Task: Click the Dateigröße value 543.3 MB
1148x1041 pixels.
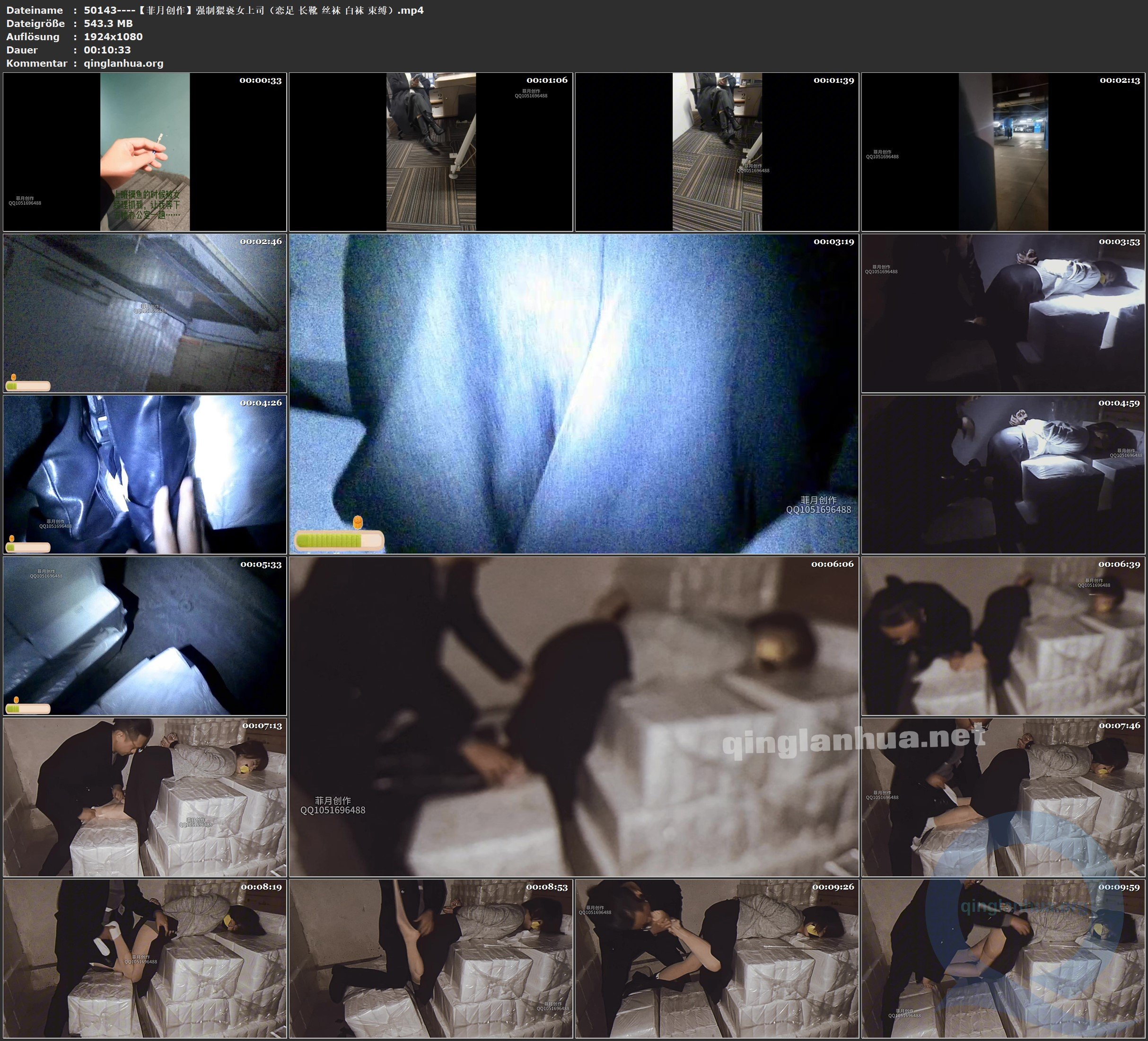Action: [108, 23]
